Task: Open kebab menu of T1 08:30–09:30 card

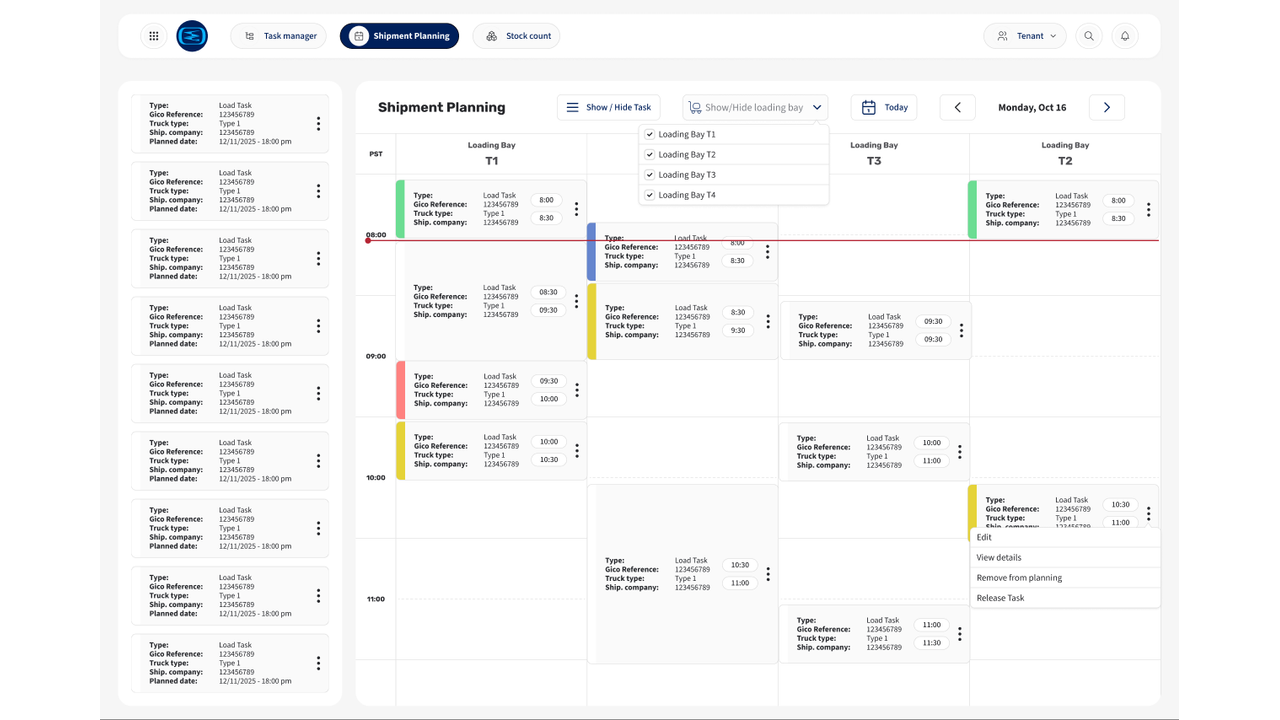Action: coord(576,301)
